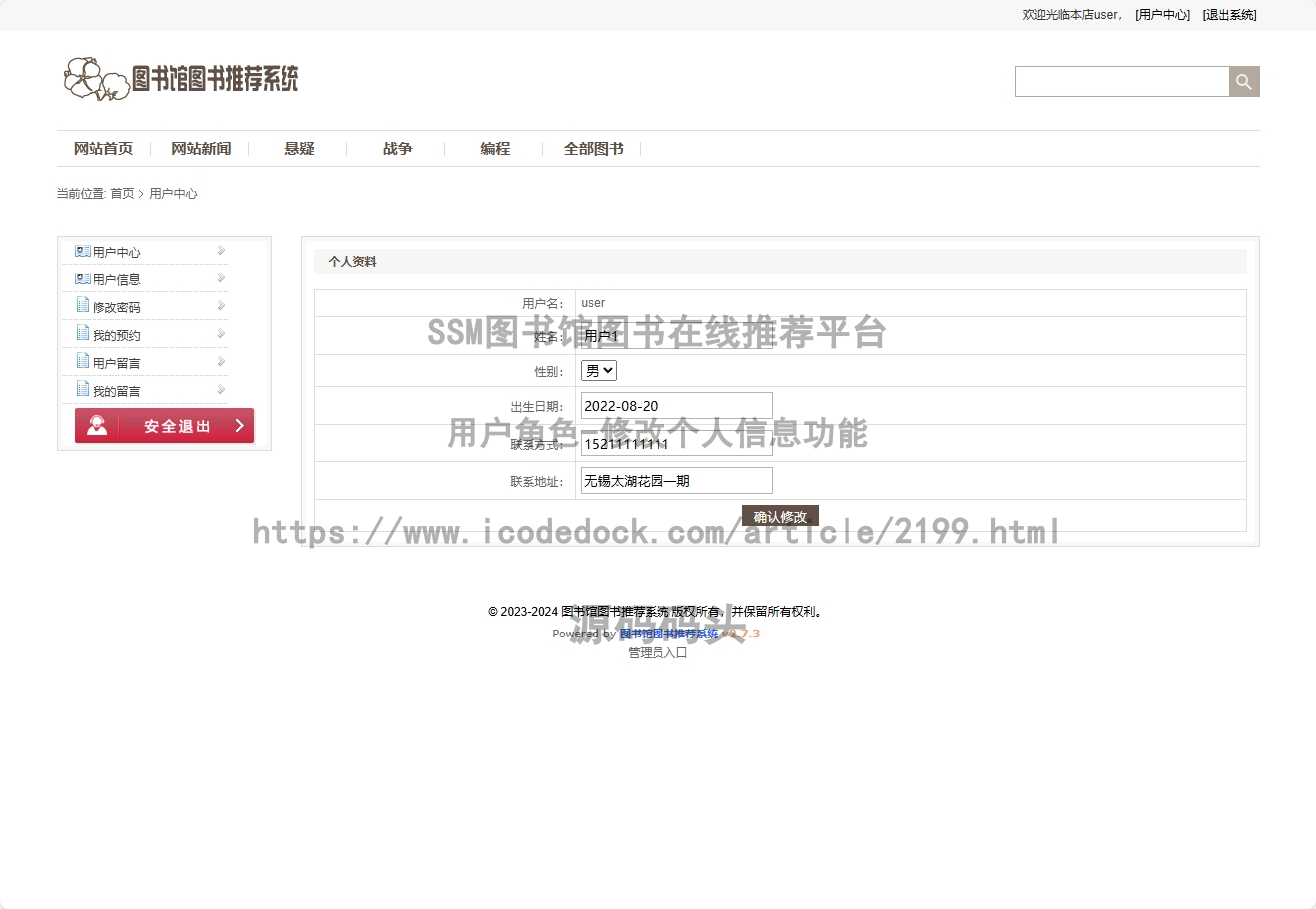Open 用户中心 in the sidebar

(116, 253)
